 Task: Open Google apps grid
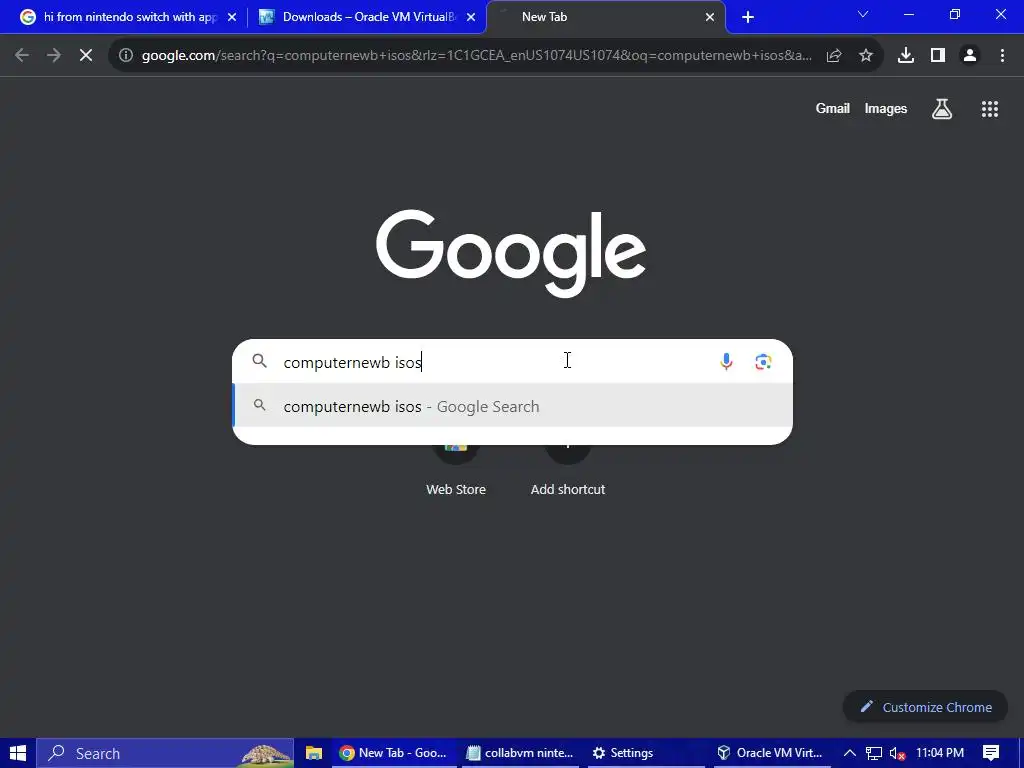pos(990,109)
